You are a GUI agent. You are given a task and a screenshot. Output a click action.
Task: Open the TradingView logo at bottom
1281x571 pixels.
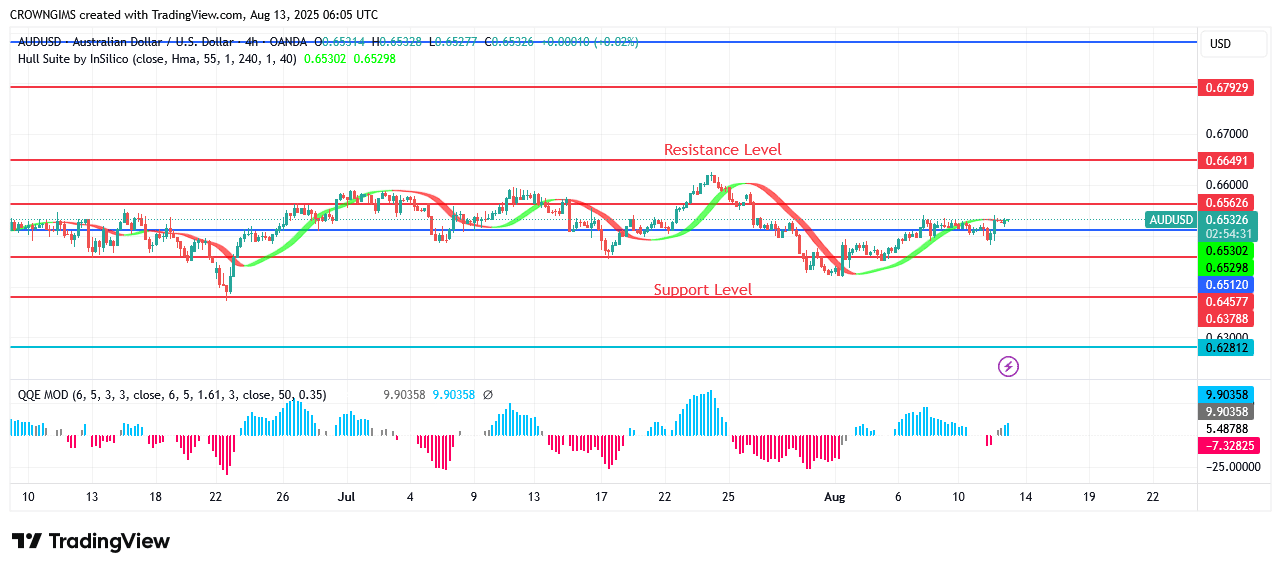tap(91, 541)
